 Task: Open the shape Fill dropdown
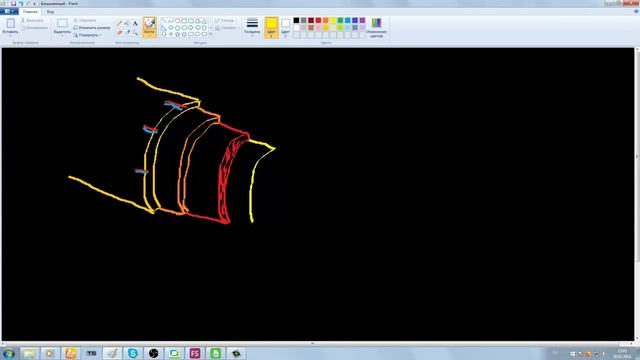pos(226,28)
